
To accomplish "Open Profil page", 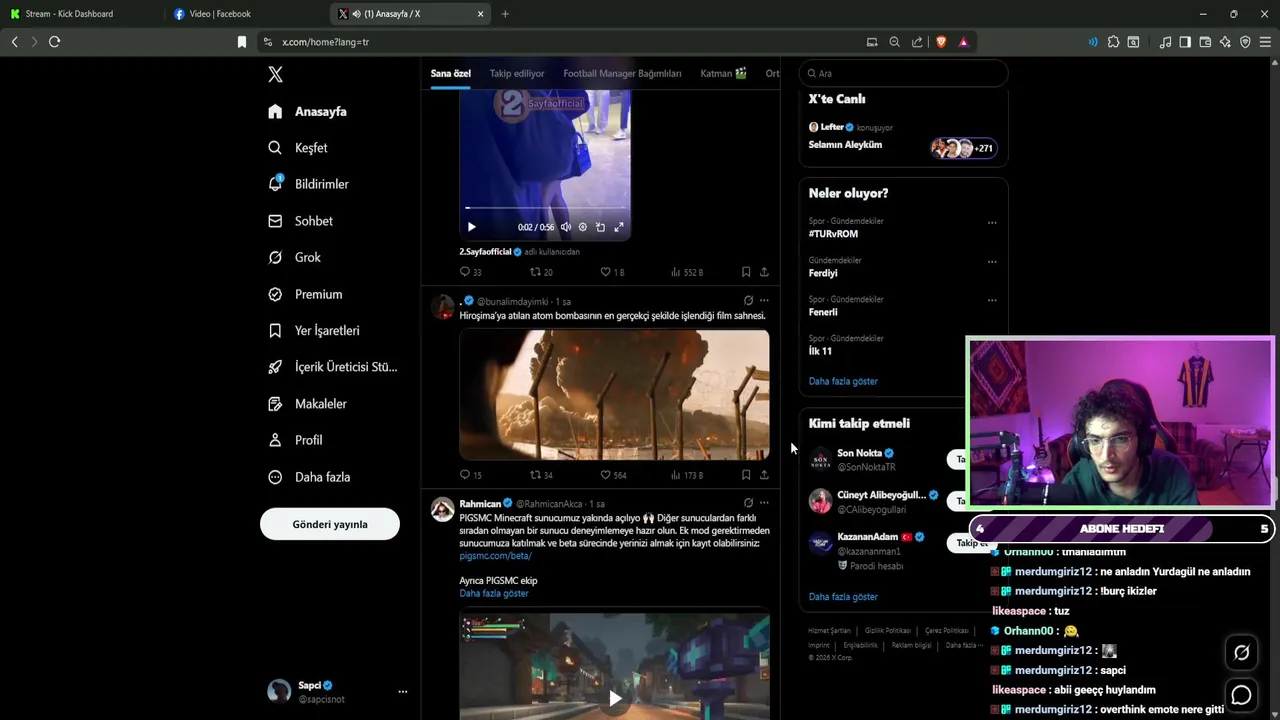I will click(295, 440).
